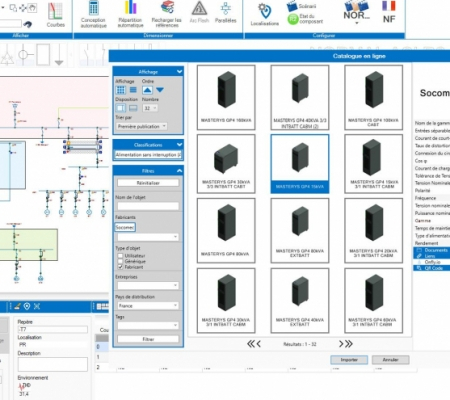
Task: Uncheck the Fabricant checkbox
Action: coord(120,267)
